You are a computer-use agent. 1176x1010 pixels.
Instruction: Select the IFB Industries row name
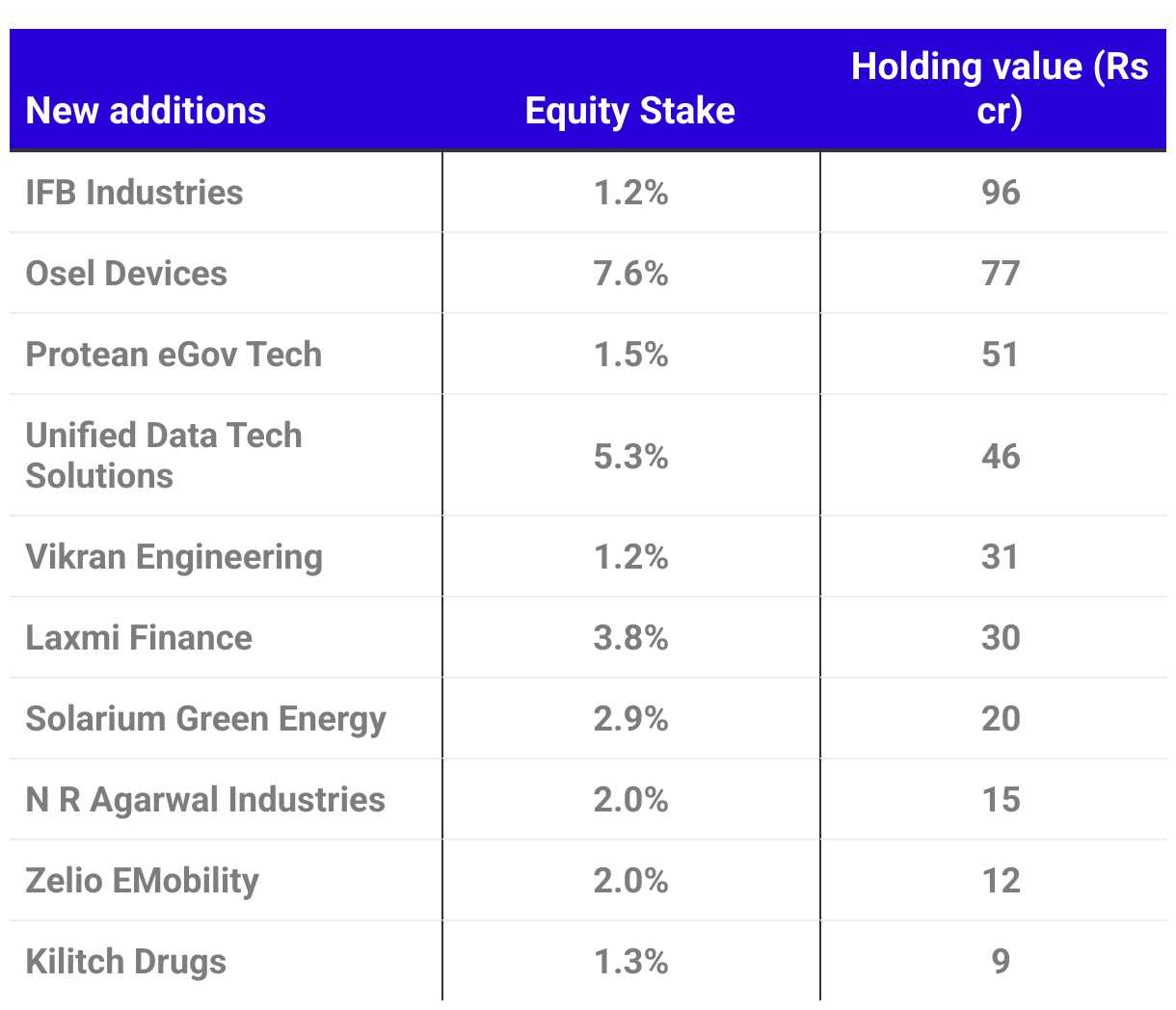134,193
